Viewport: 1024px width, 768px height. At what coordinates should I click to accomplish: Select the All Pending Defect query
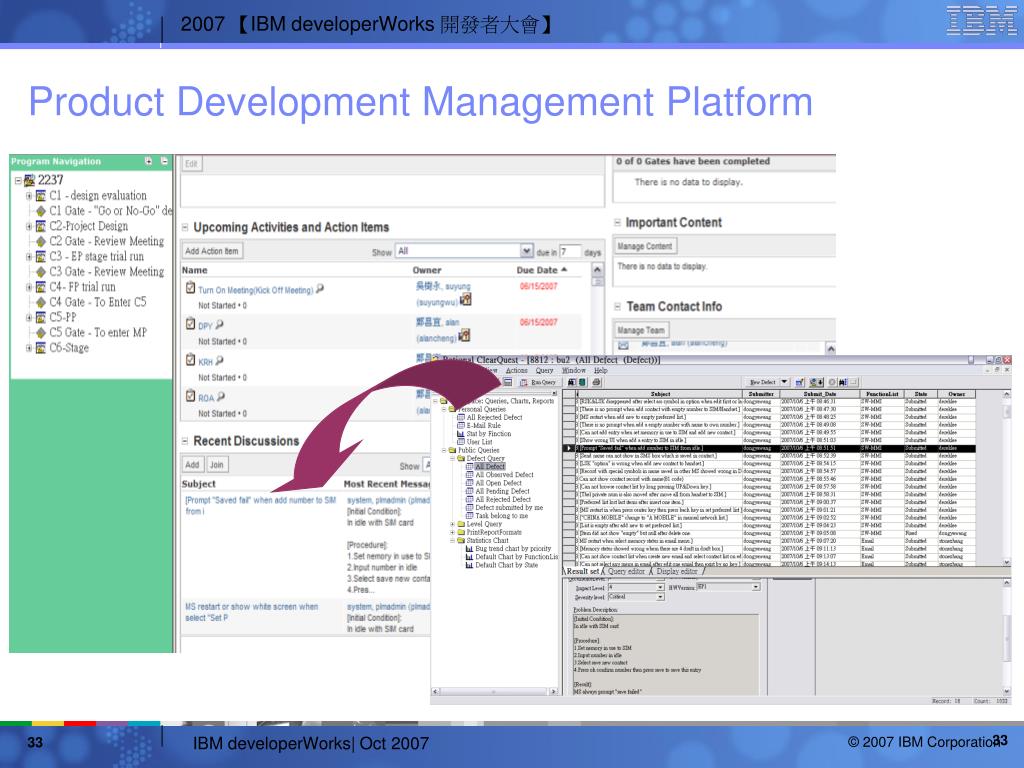(502, 491)
